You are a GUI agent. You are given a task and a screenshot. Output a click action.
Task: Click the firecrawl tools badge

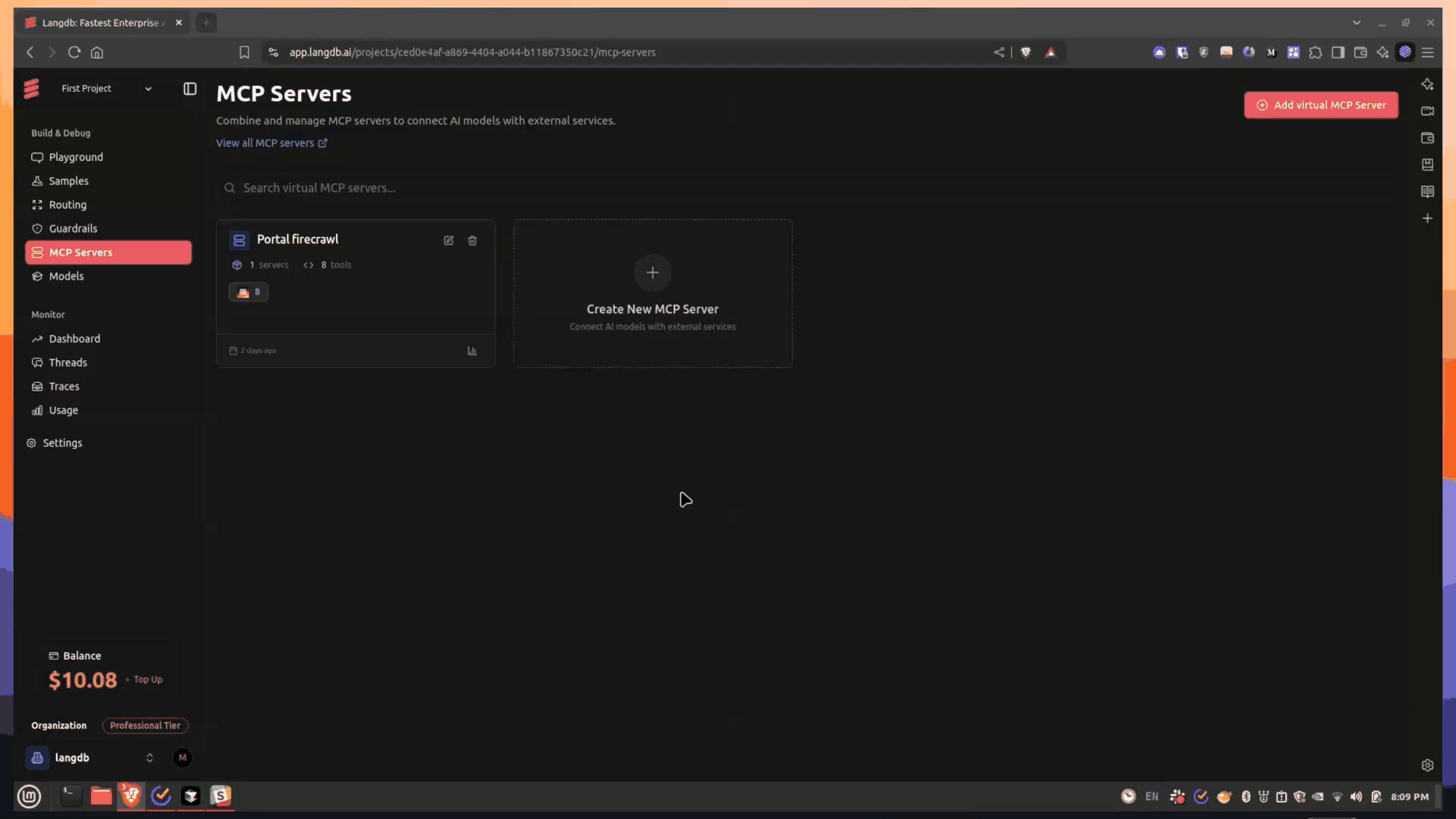[248, 292]
